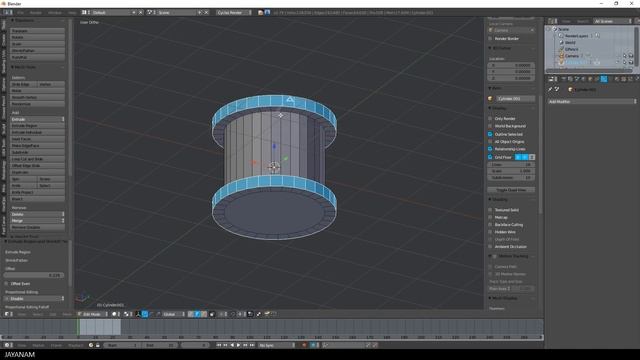Click the timeline End frame field
Screen dimensions: 640x360
[x=160, y=345]
